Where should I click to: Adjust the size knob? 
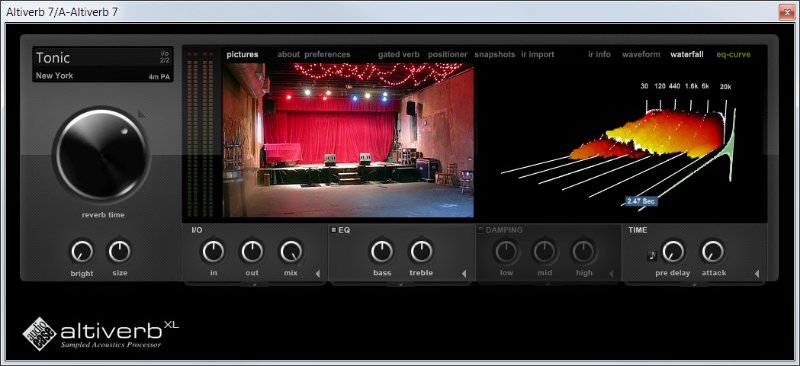(x=120, y=251)
